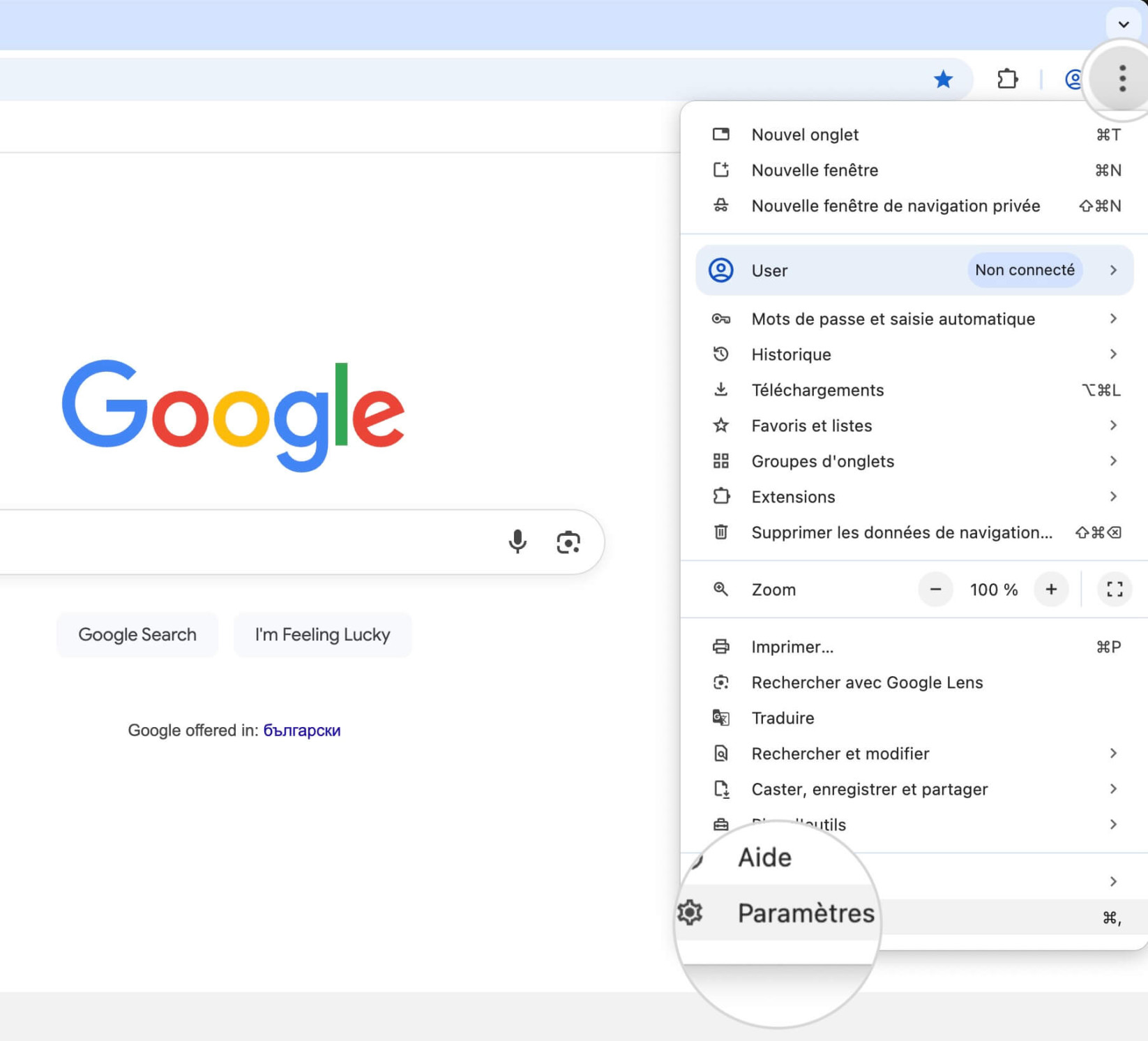Viewport: 1148px width, 1041px height.
Task: Click the Nouvelle fenêtre window icon
Action: point(721,170)
